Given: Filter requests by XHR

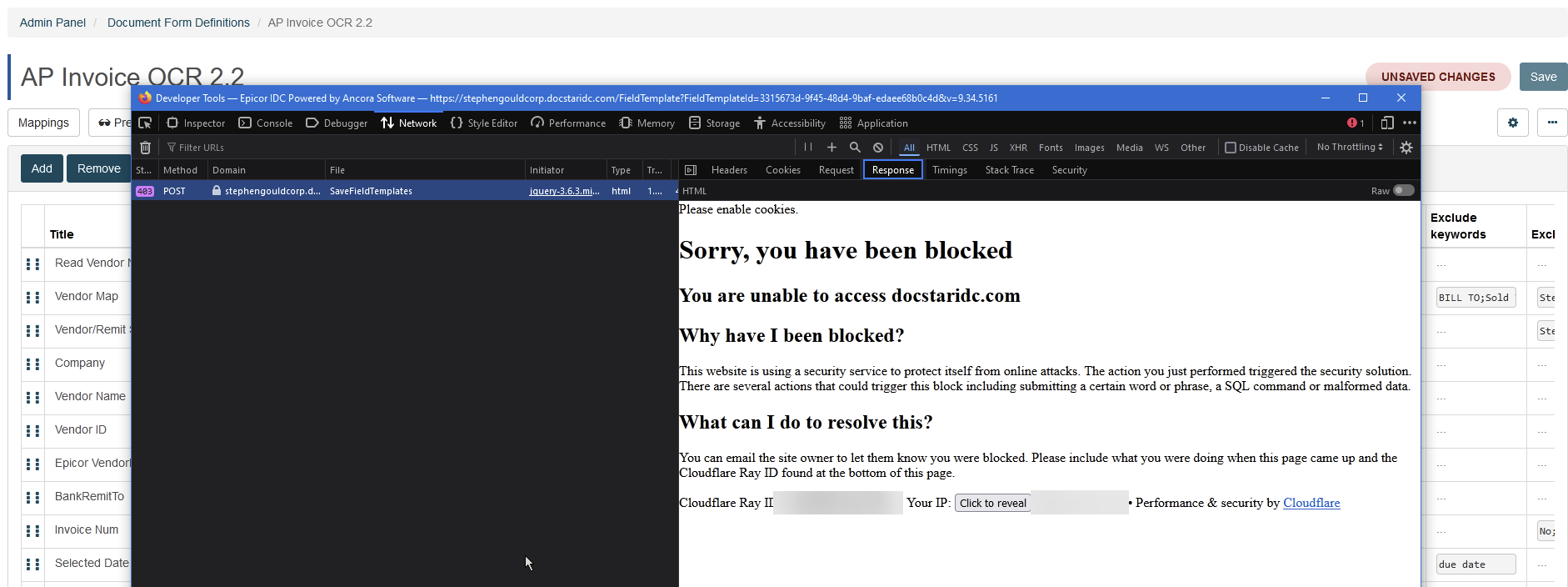Looking at the screenshot, I should pyautogui.click(x=1018, y=148).
